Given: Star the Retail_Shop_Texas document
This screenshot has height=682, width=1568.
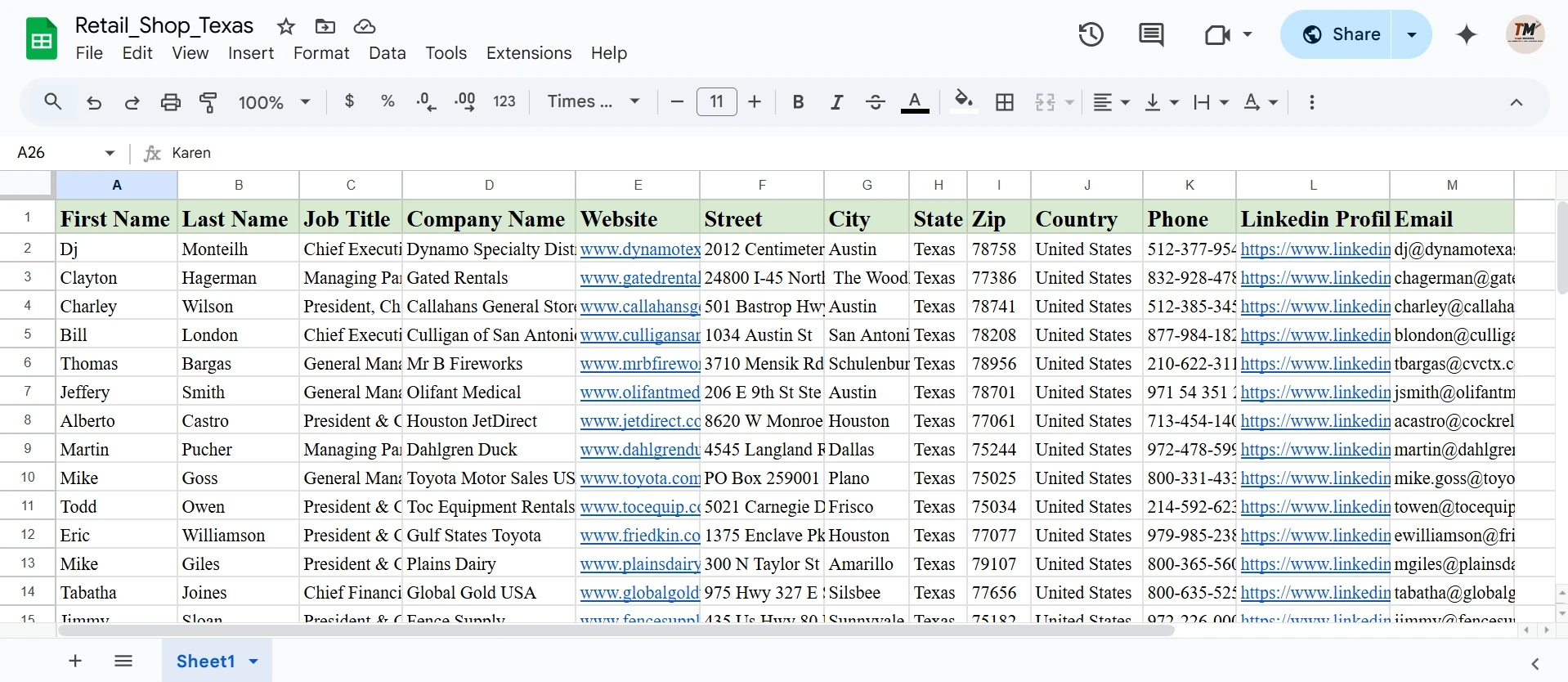Looking at the screenshot, I should click(285, 27).
